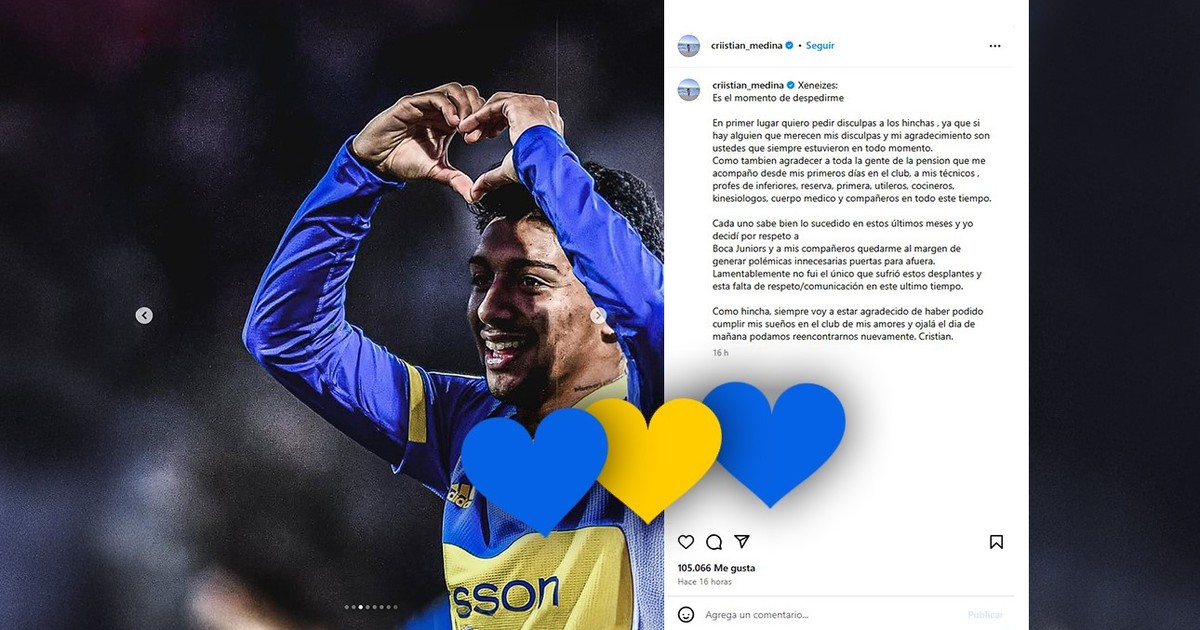Viewport: 1200px width, 630px height.
Task: Open the three-dot more options menu
Action: [995, 46]
